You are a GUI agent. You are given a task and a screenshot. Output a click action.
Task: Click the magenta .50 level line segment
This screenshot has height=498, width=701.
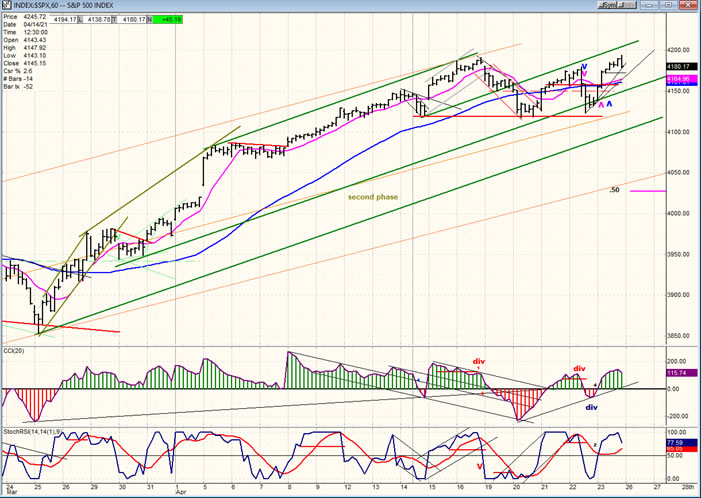648,191
